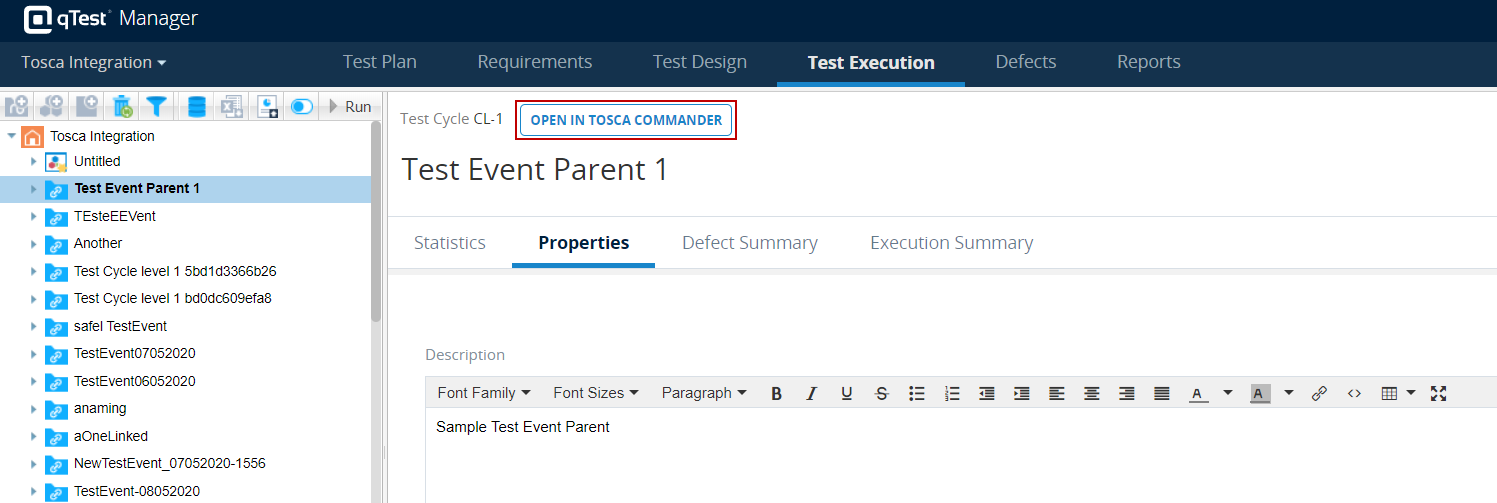Go to the Test Design menu
Image resolution: width=1497 pixels, height=503 pixels.
[x=699, y=62]
